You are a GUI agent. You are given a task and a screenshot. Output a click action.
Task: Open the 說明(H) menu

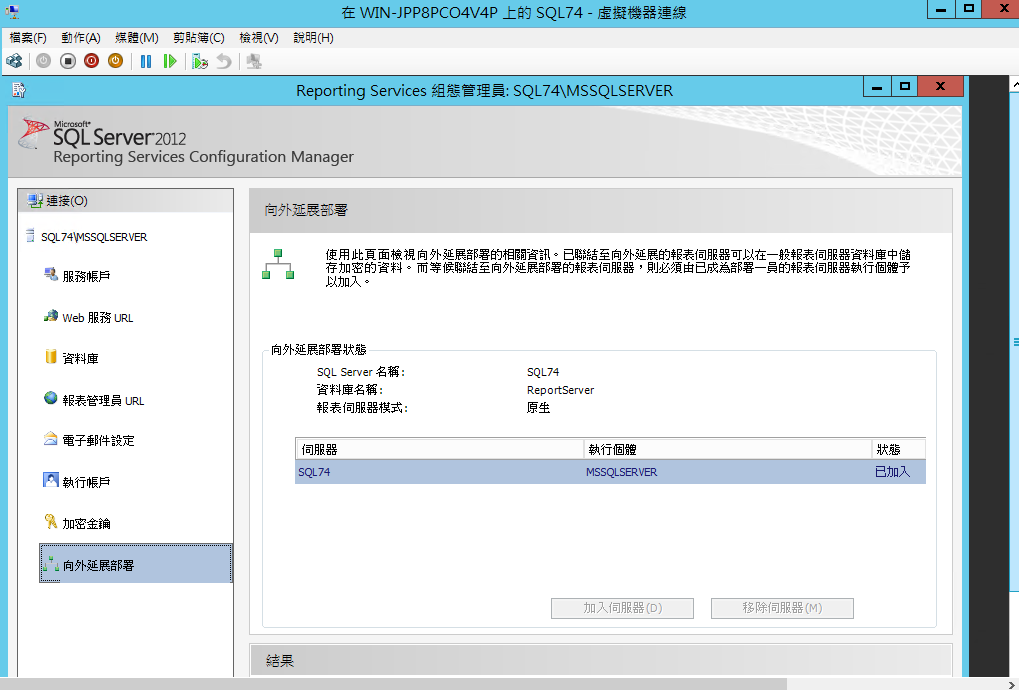pos(313,38)
